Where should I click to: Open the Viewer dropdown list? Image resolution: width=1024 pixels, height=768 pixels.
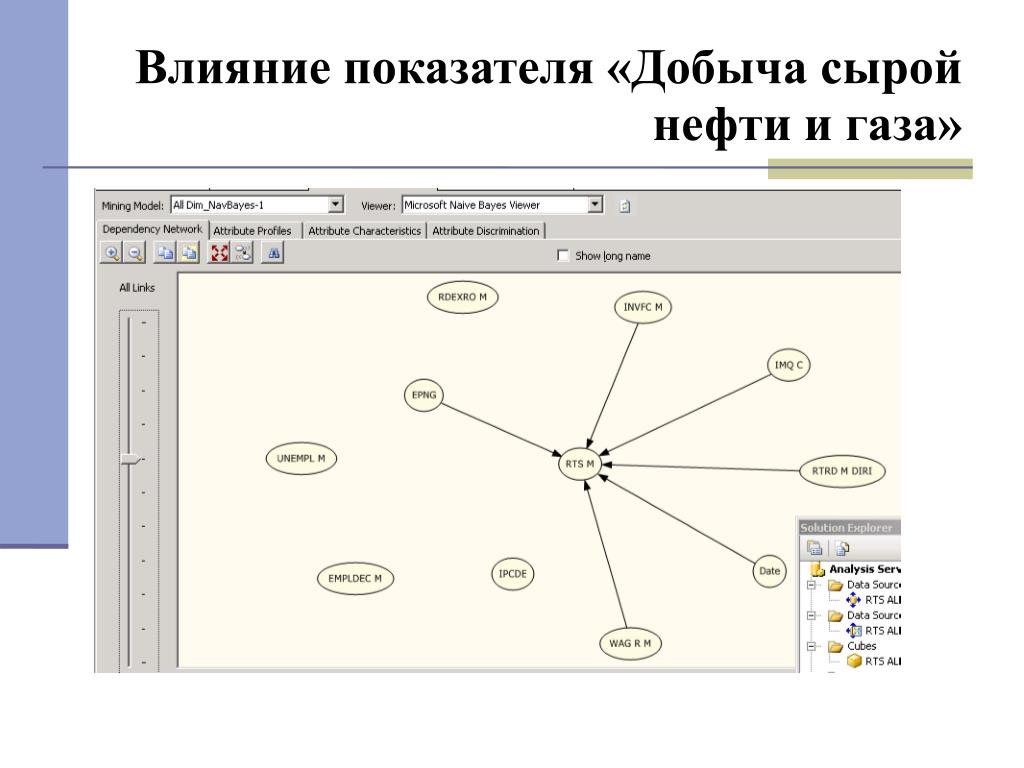pos(594,205)
